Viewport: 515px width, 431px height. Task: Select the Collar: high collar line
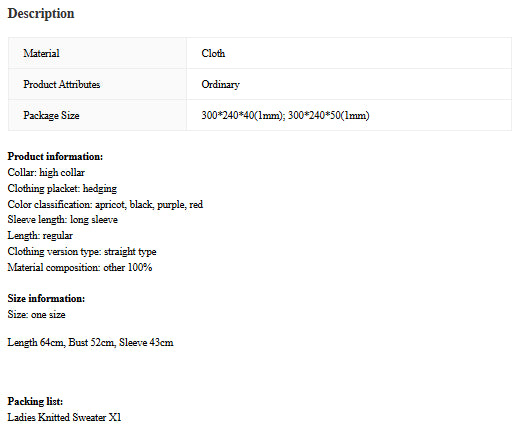point(46,172)
